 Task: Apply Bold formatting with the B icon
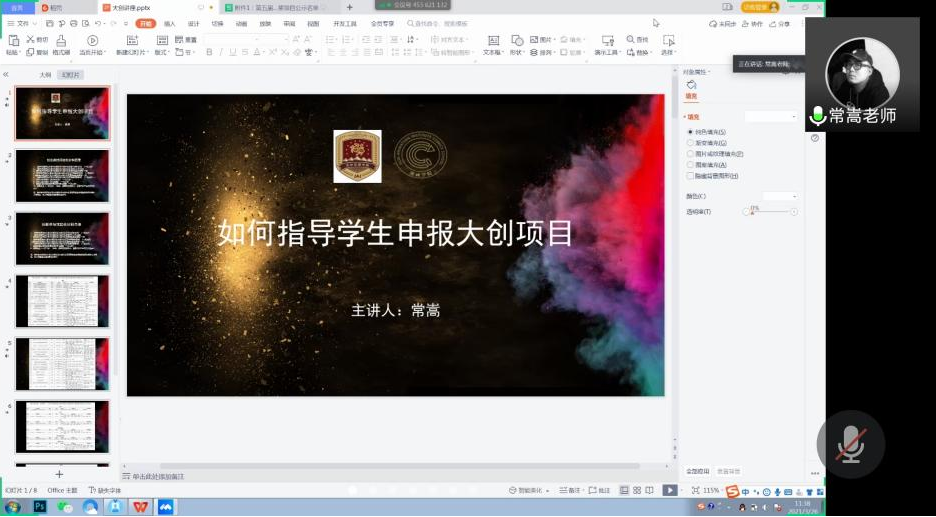pos(209,52)
